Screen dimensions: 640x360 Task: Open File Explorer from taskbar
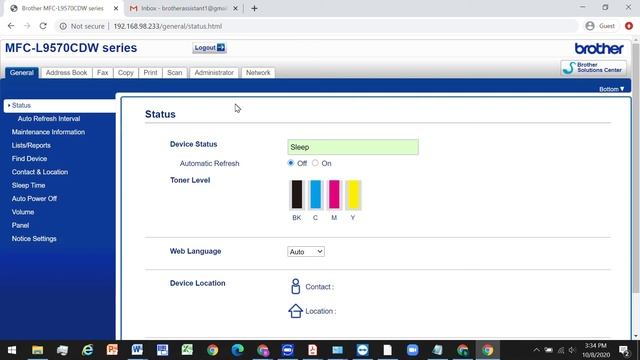tap(38, 350)
